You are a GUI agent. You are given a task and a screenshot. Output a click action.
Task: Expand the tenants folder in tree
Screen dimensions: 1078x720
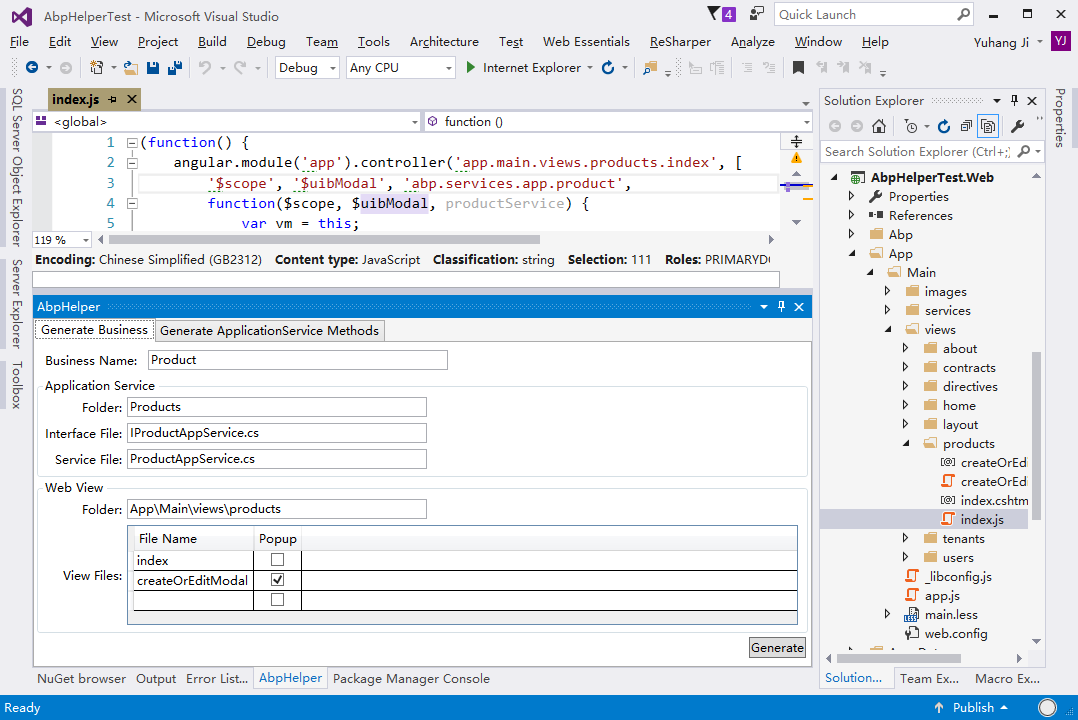[x=905, y=538]
